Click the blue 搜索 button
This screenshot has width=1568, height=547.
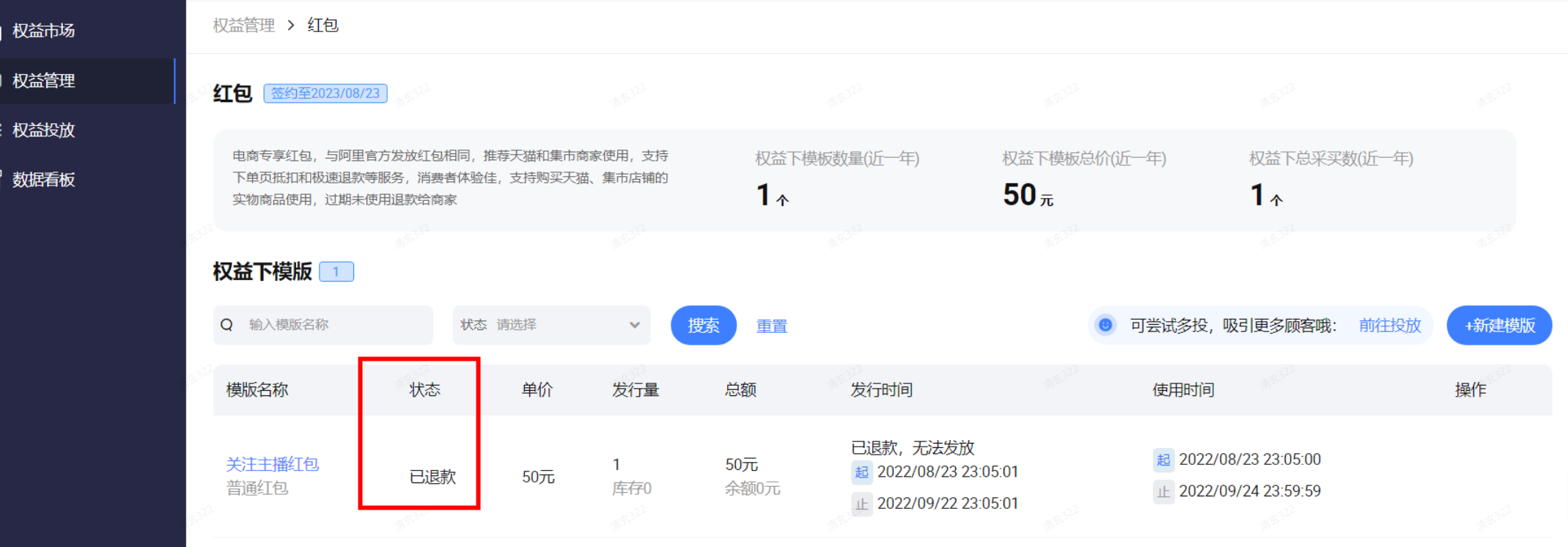pyautogui.click(x=704, y=326)
